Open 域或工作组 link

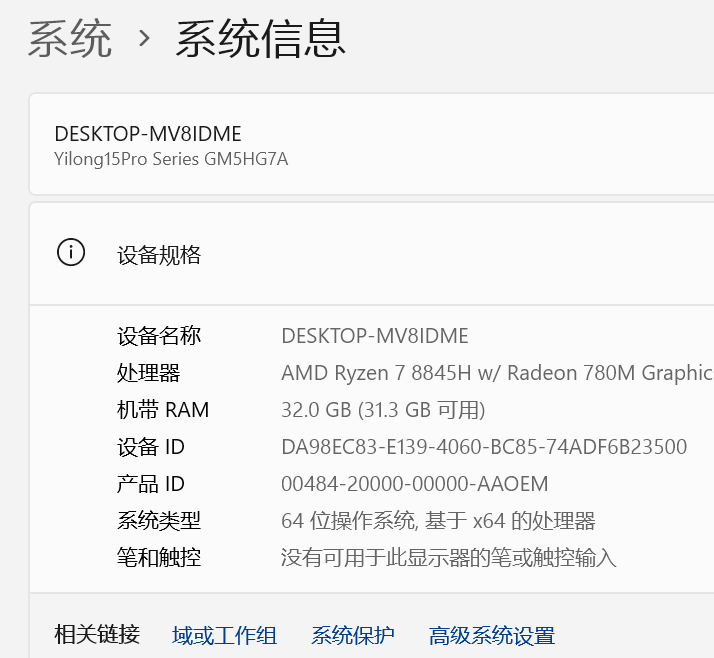[x=224, y=635]
